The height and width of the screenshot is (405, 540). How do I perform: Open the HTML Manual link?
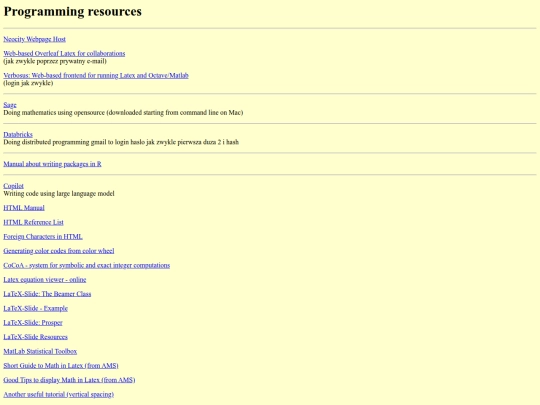24,208
